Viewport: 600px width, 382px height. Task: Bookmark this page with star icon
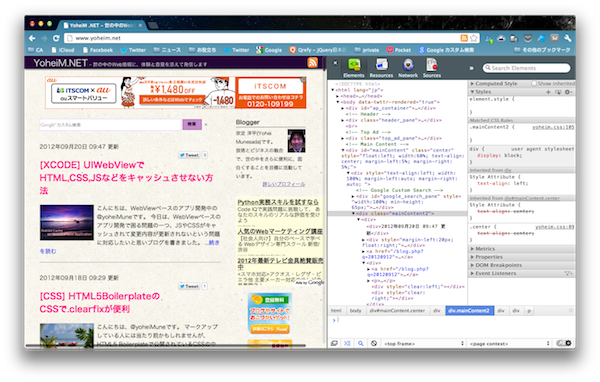tap(474, 38)
